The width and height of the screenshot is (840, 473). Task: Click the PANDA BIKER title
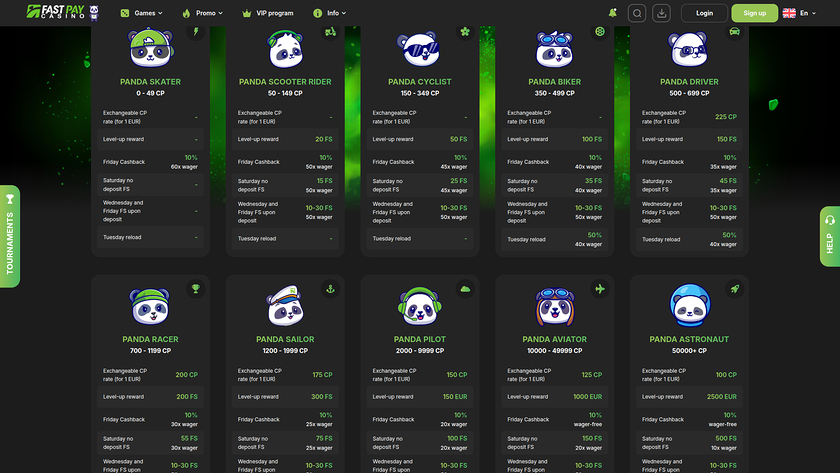coord(554,82)
